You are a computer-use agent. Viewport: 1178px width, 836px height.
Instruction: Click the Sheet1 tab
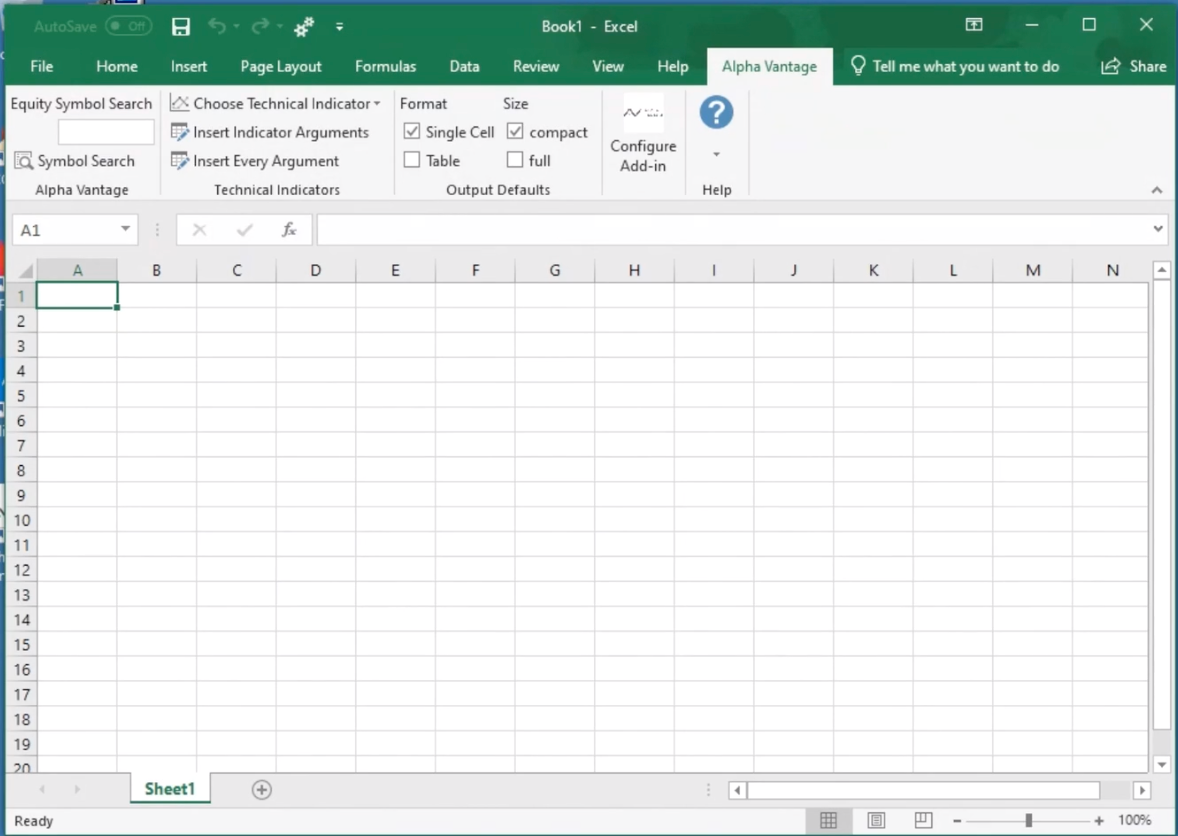(x=170, y=789)
